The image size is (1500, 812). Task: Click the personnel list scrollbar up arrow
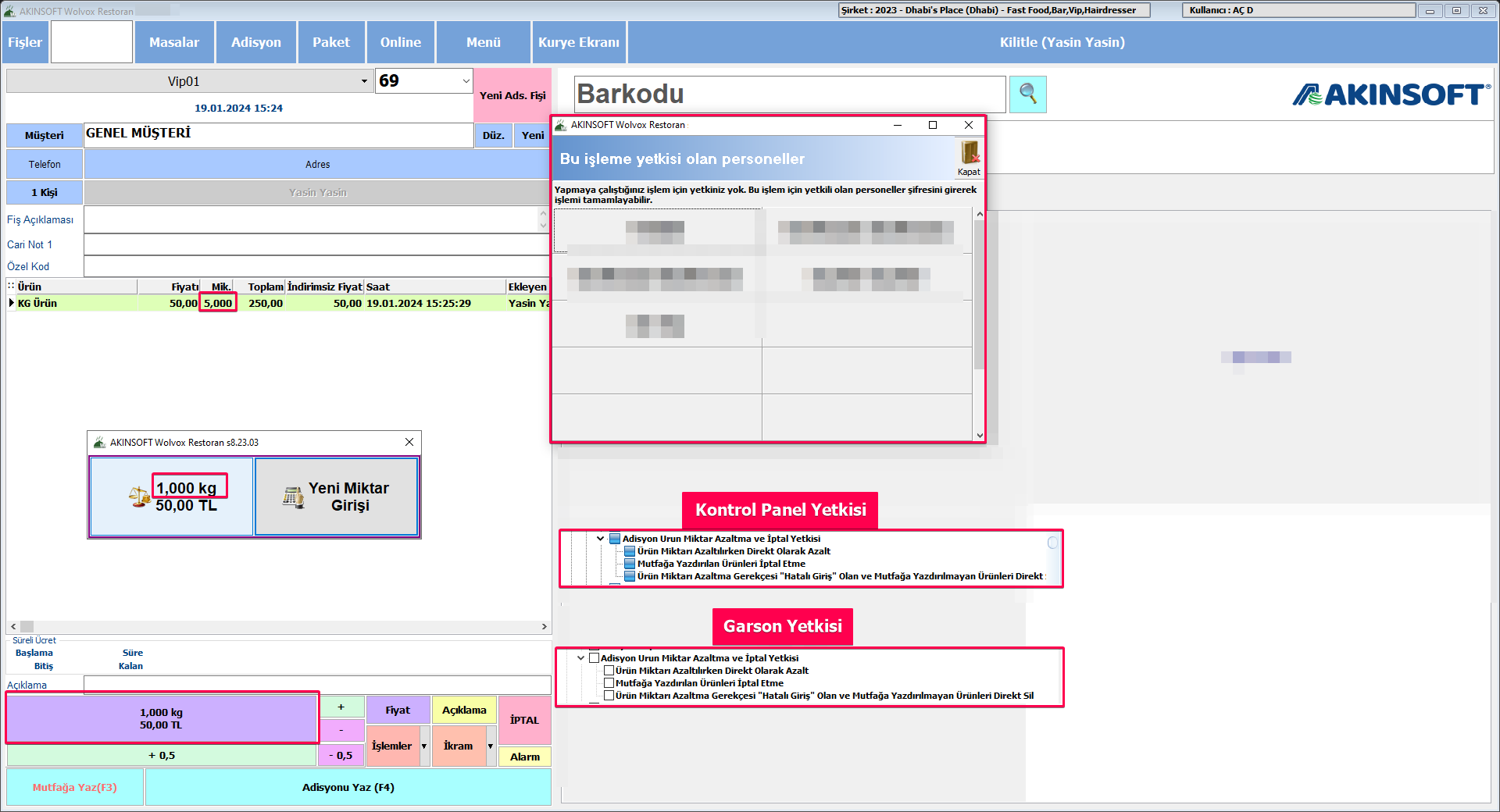point(979,215)
